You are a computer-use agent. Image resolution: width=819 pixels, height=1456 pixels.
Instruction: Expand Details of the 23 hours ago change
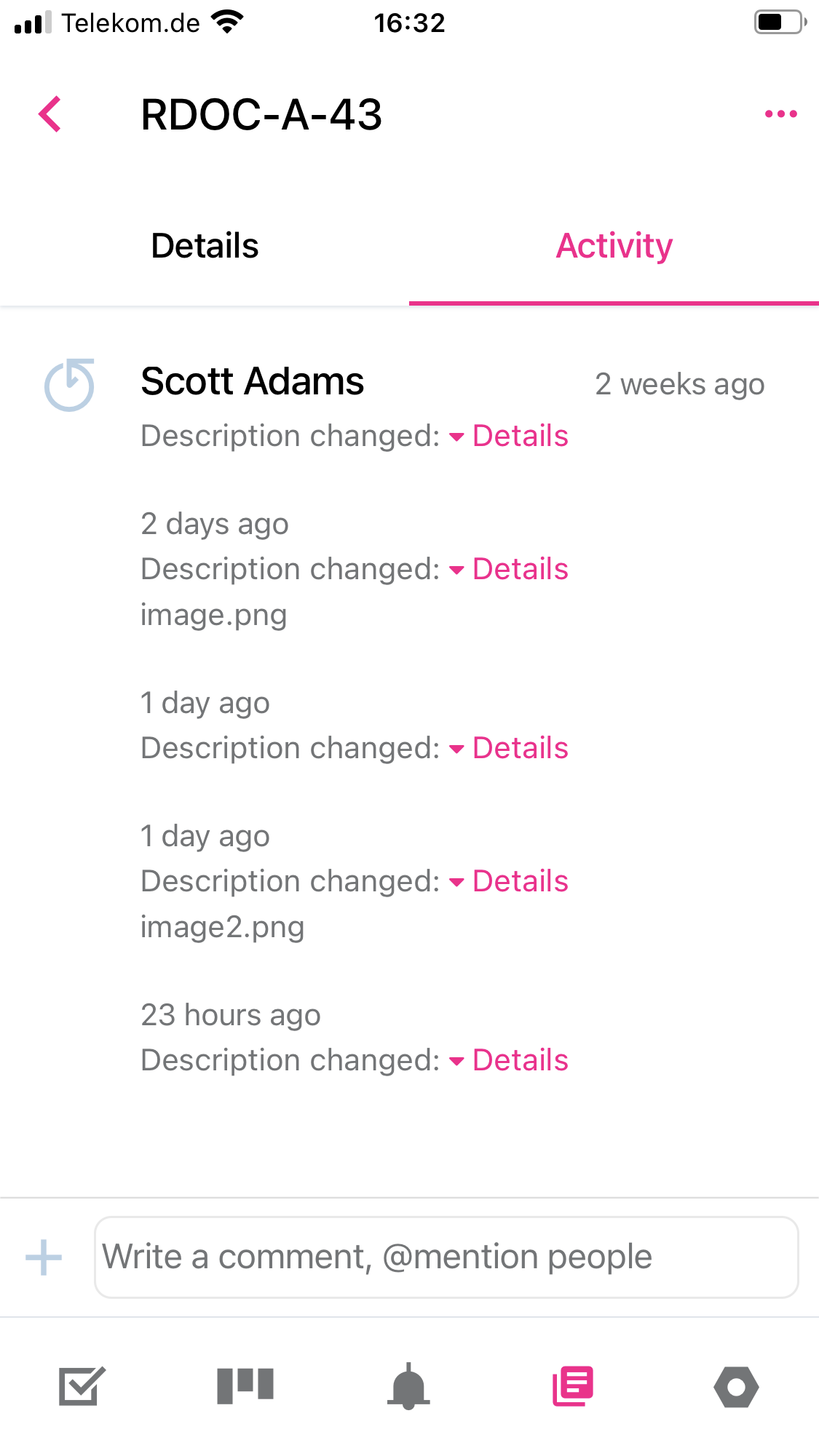tap(520, 1060)
